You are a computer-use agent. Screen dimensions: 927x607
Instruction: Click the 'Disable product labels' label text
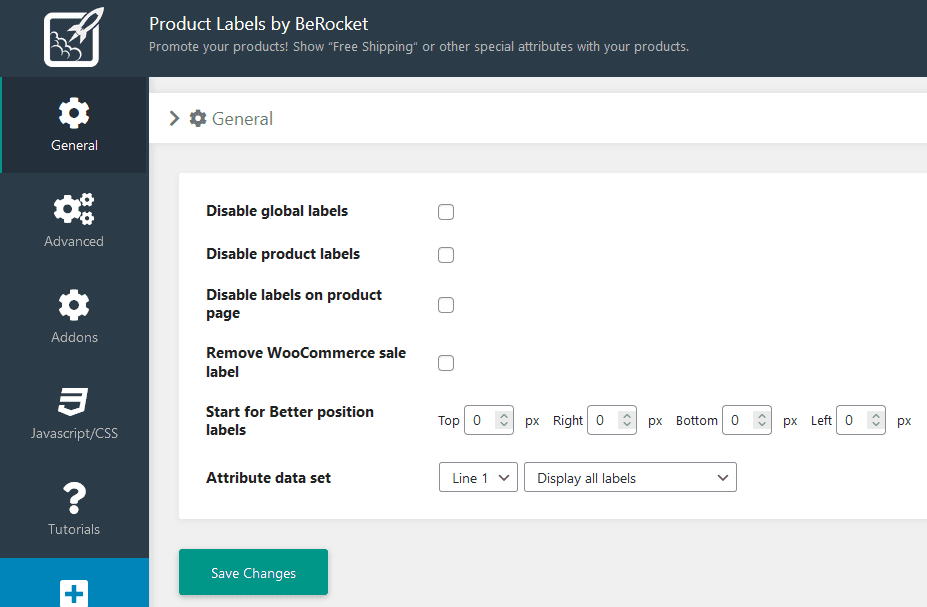(283, 254)
